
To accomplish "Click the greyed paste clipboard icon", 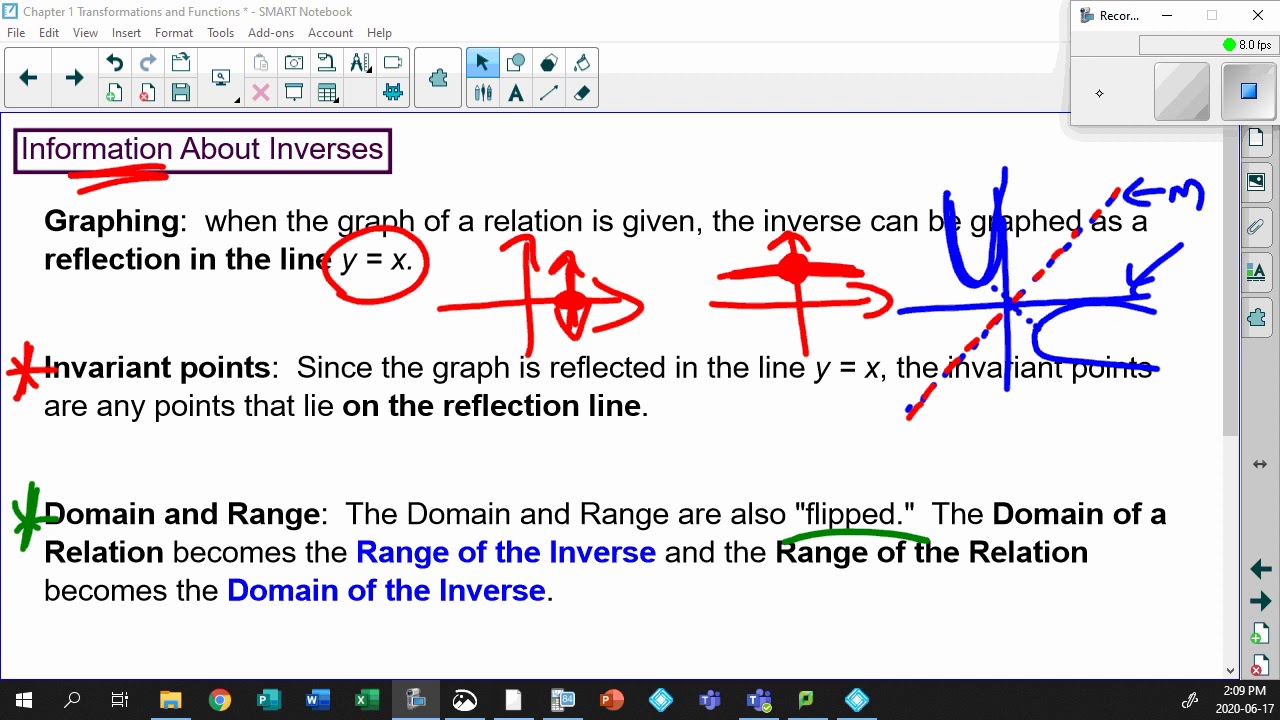I will (x=260, y=63).
